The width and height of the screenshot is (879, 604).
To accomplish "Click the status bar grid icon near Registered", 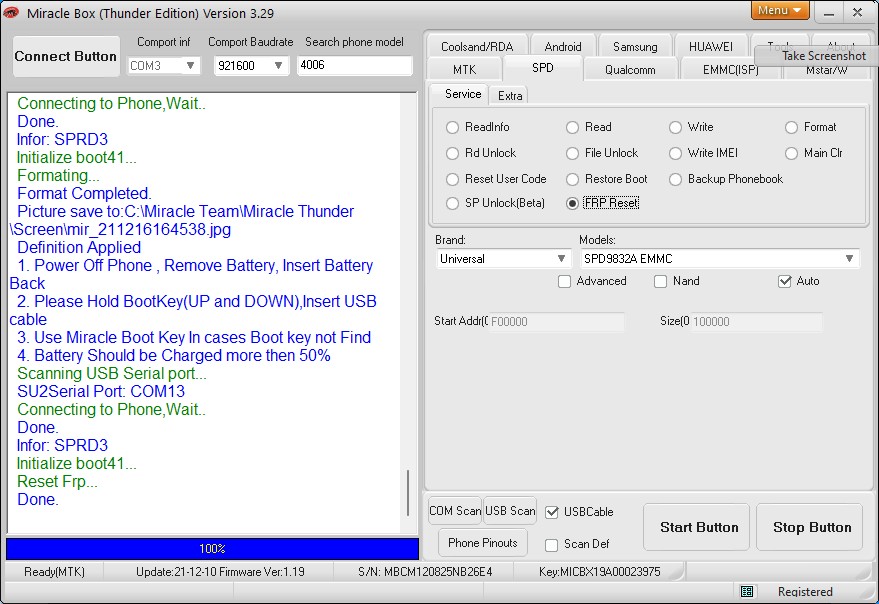I will tap(747, 591).
